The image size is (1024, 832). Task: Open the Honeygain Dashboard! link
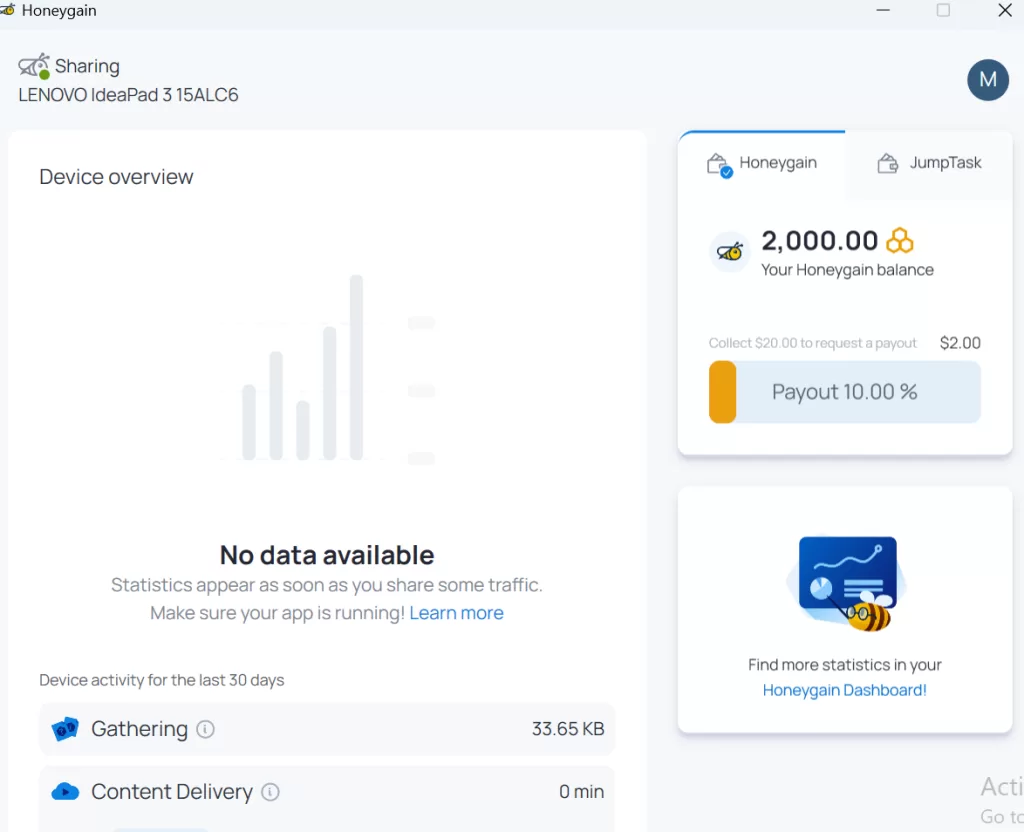pos(844,690)
